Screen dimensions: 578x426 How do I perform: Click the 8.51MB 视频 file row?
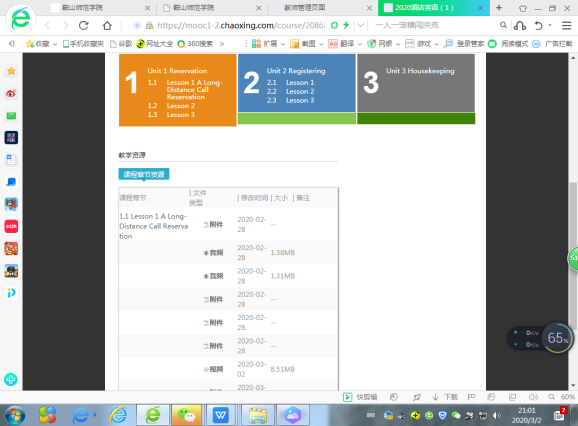228,369
